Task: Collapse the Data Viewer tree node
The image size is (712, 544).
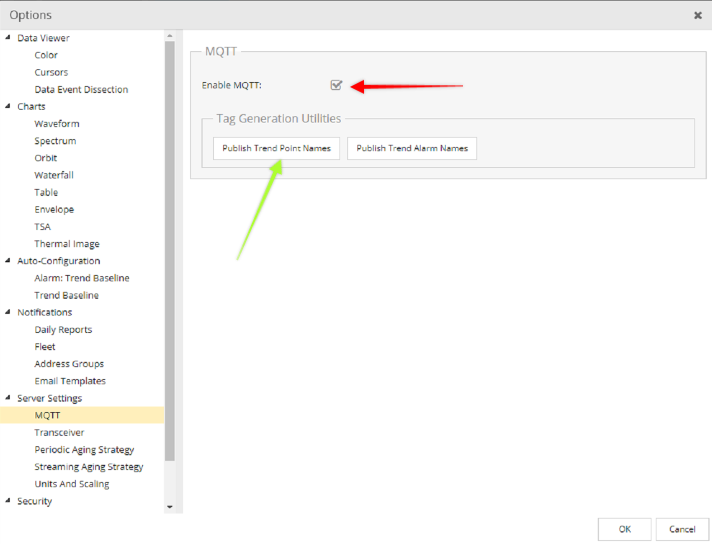Action: tap(8, 38)
